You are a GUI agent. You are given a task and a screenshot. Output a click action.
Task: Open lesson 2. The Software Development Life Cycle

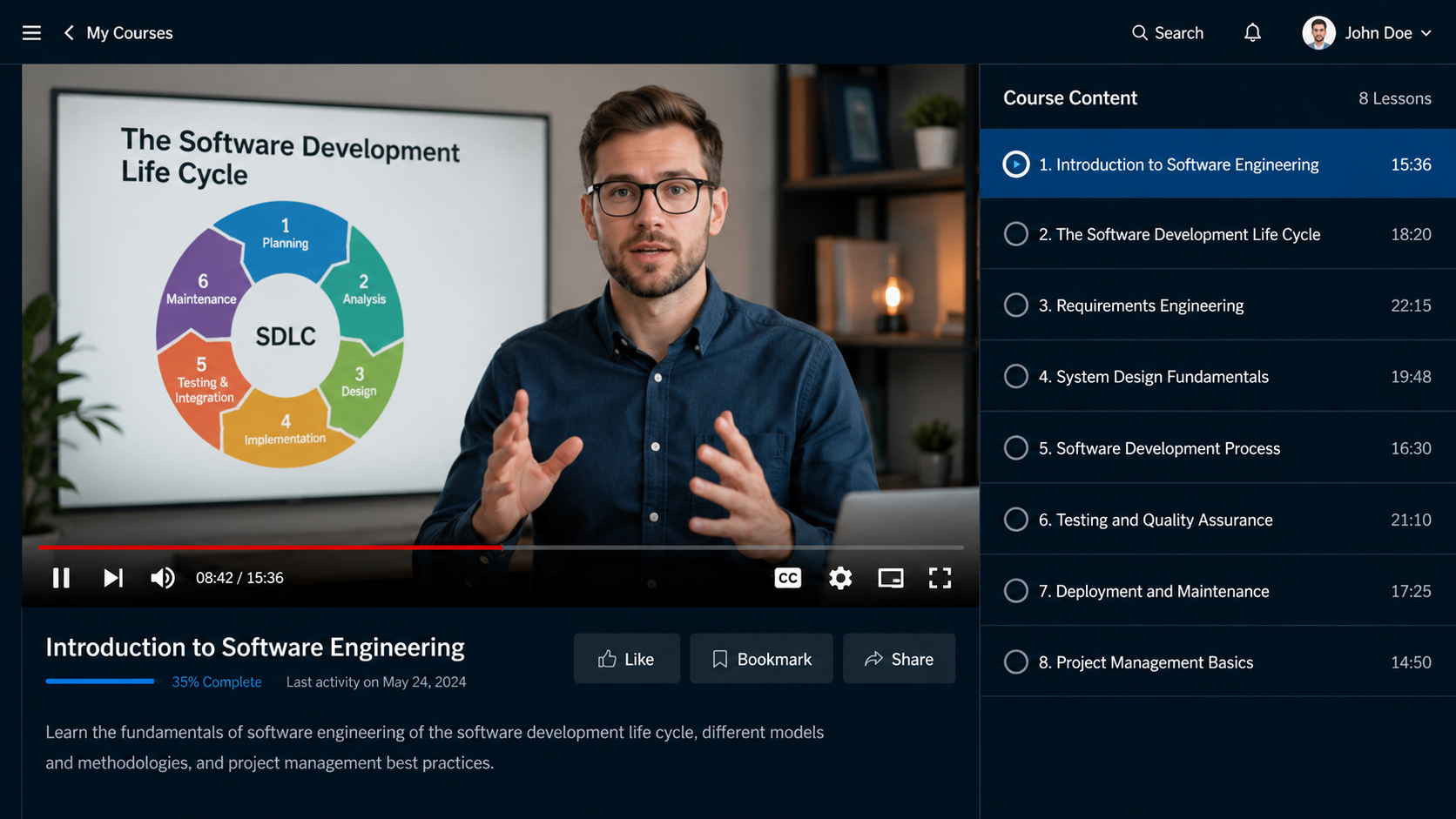[x=1217, y=234]
